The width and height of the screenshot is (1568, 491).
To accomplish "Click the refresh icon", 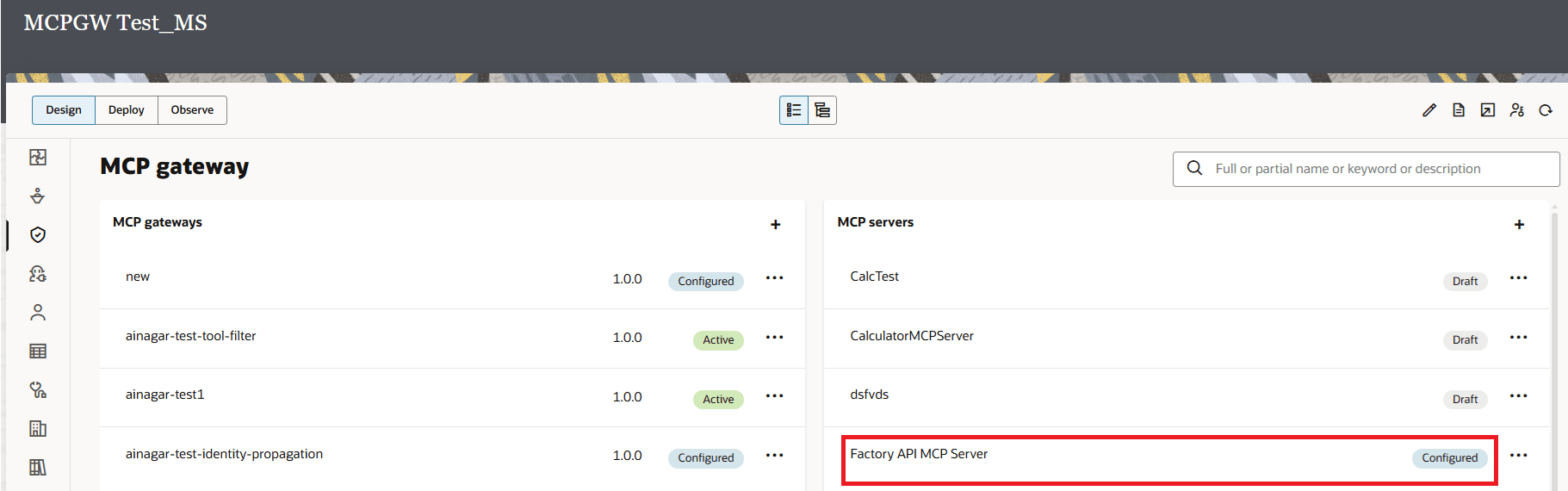I will point(1546,110).
